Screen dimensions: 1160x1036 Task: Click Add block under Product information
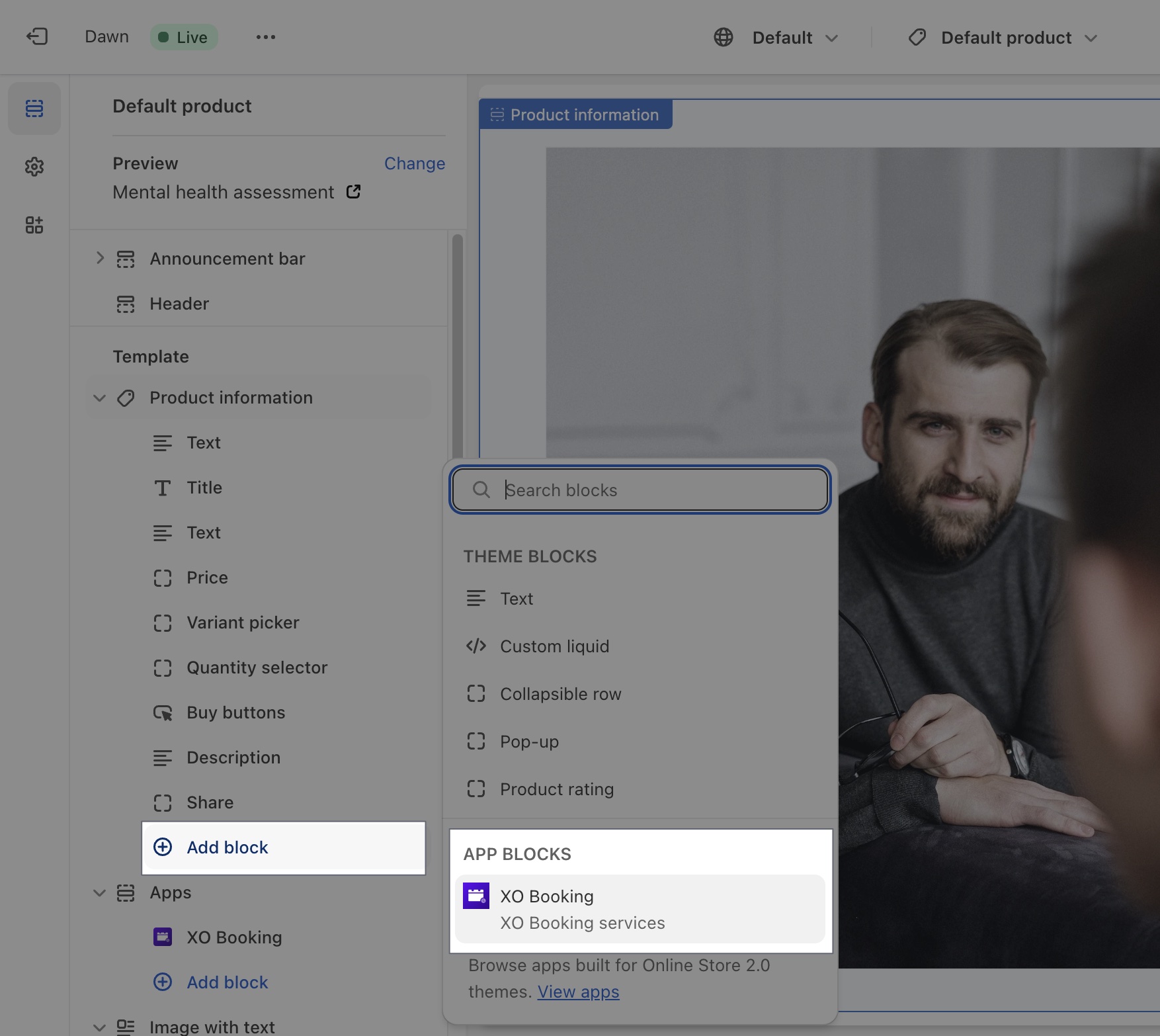pyautogui.click(x=227, y=847)
